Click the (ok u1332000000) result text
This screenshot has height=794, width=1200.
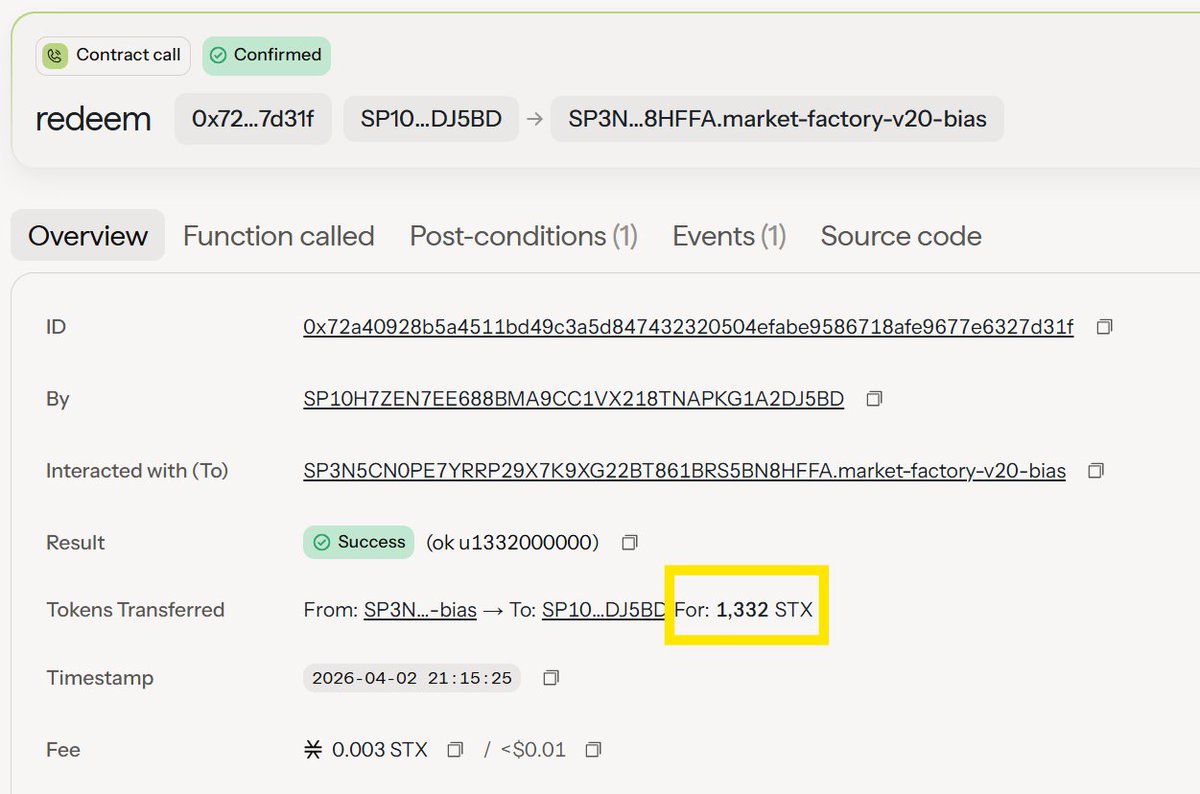tap(512, 542)
